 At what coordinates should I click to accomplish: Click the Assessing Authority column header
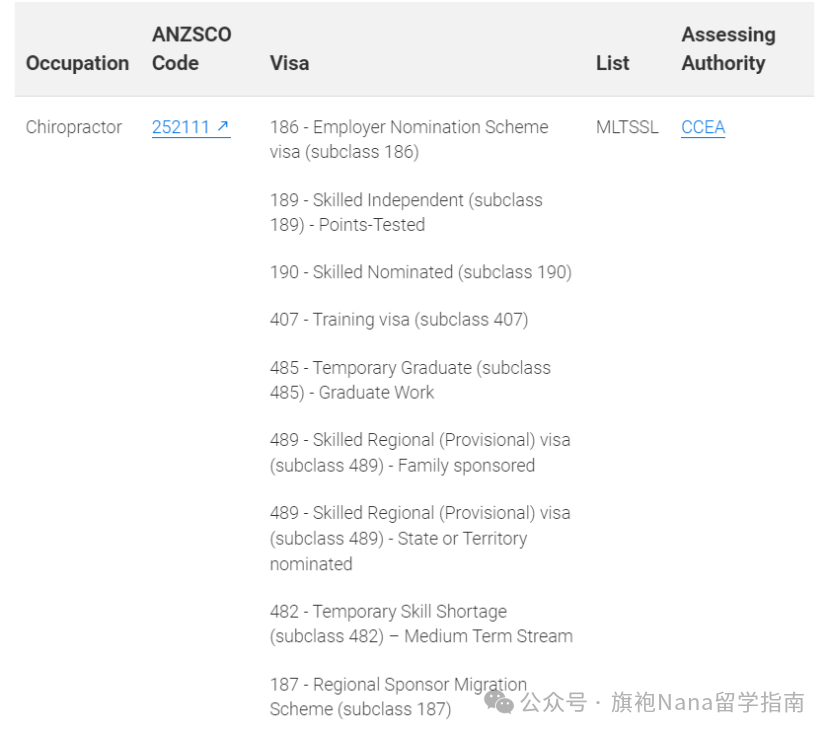[x=728, y=49]
